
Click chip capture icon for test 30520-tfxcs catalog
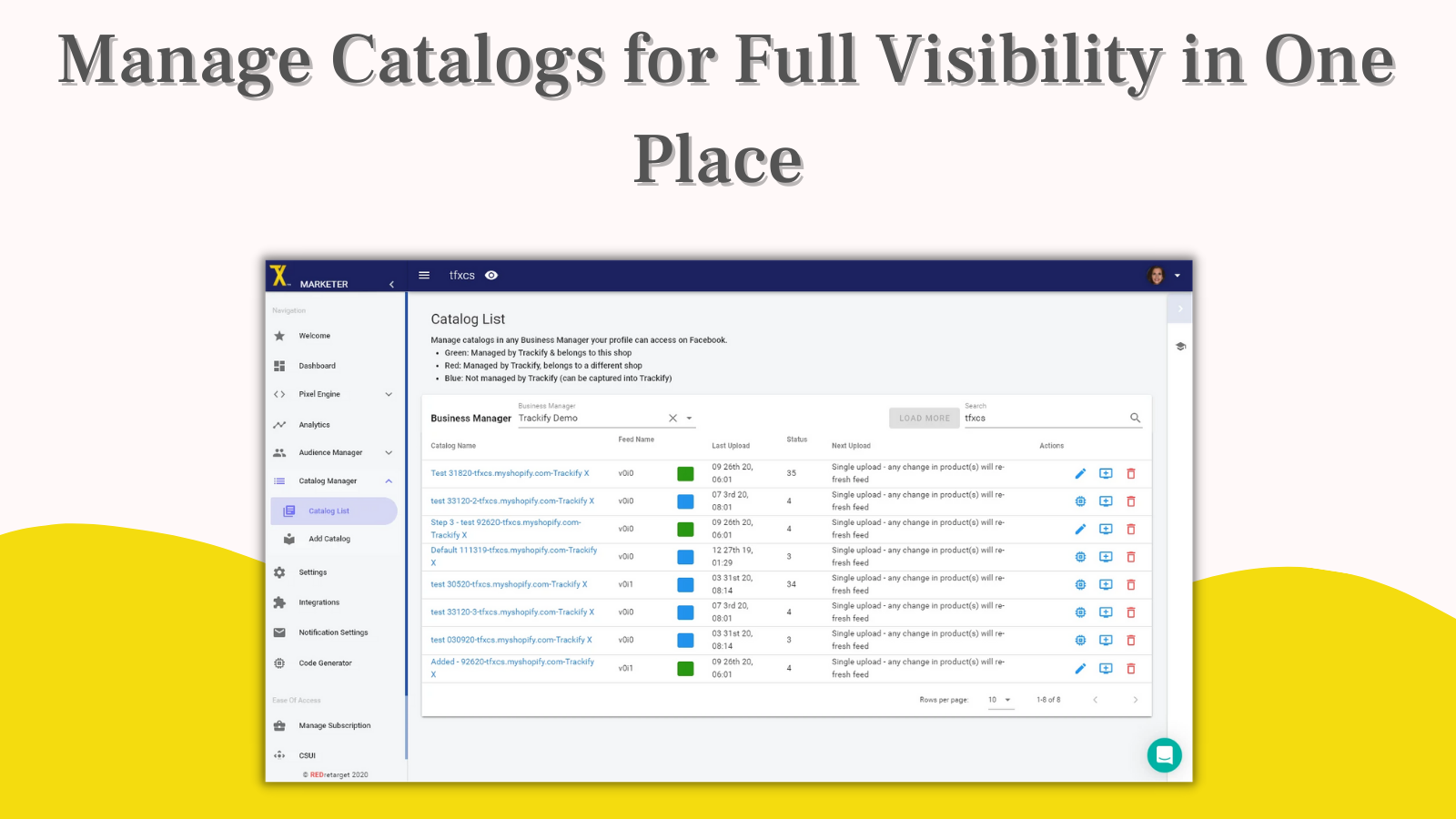1080,584
